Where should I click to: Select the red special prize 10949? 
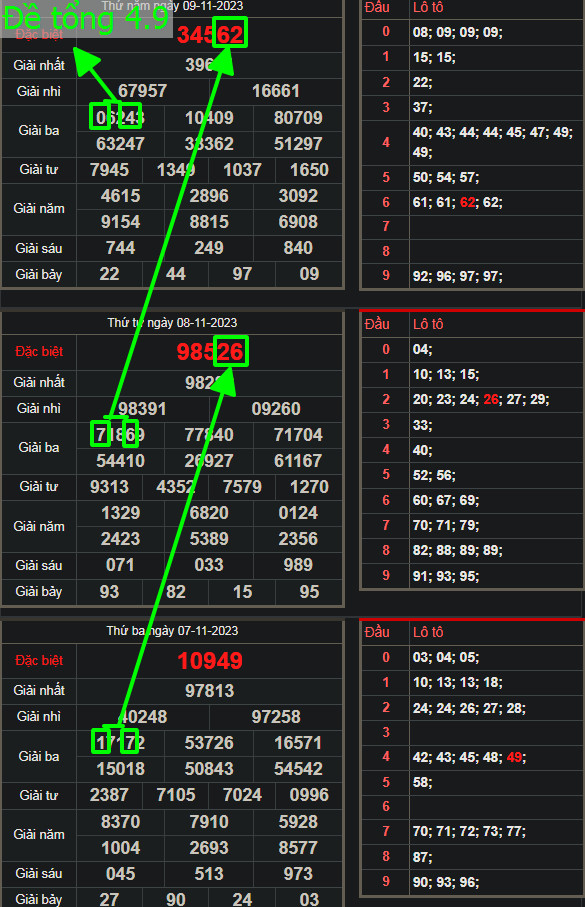(x=210, y=661)
